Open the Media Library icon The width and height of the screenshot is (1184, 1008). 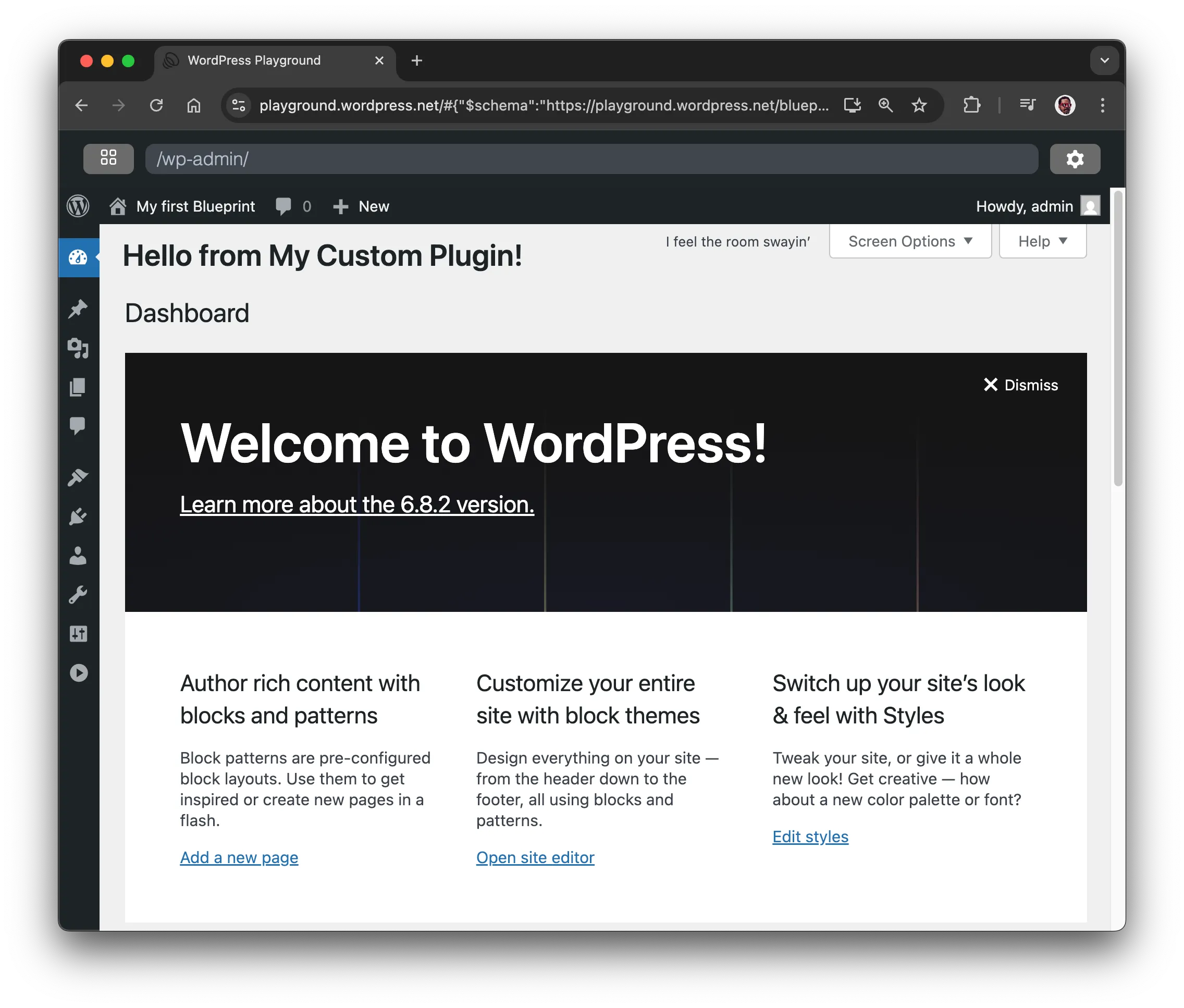78,349
